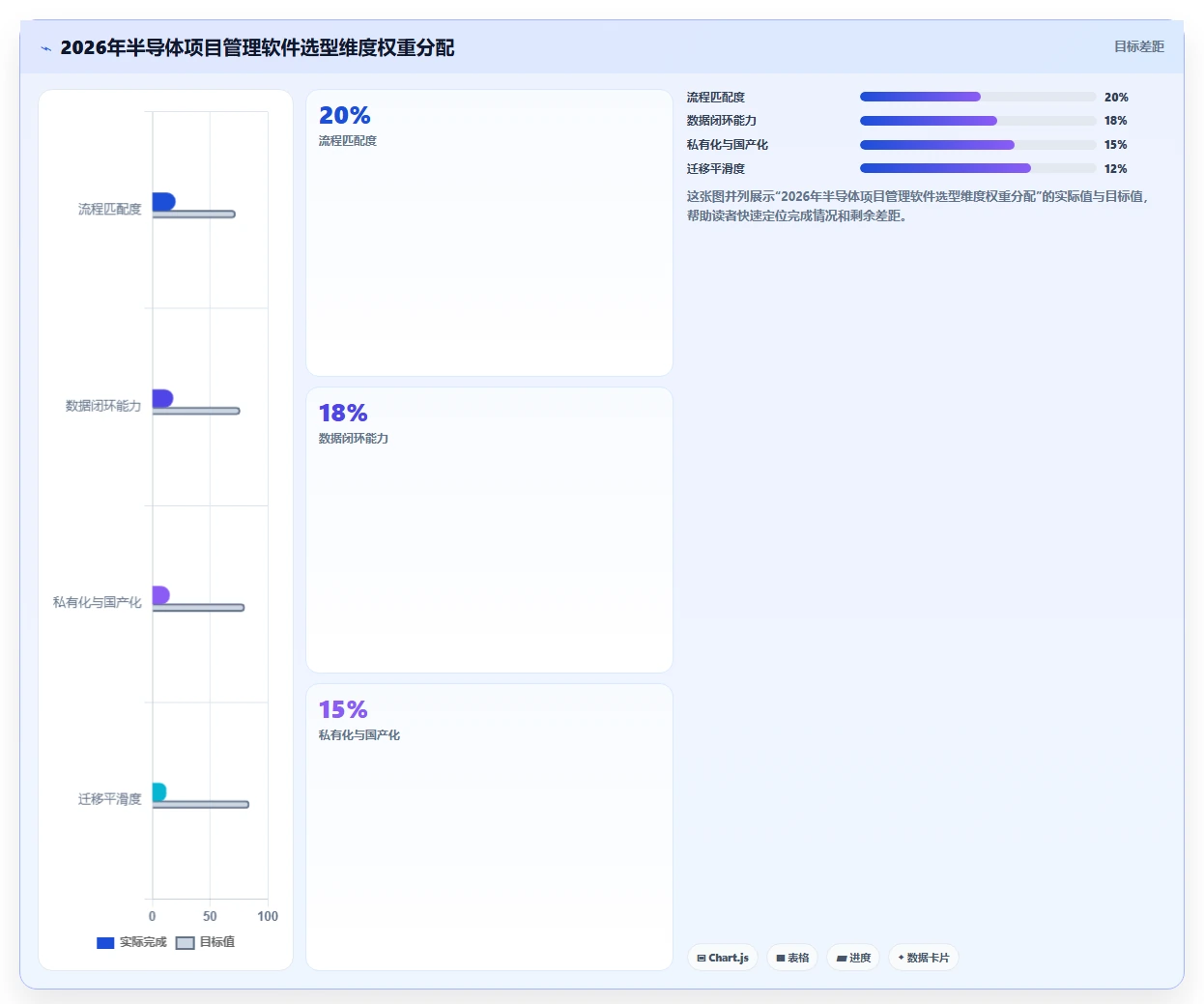Toggle the 实际完成 legend swatch
This screenshot has height=1004, width=1204.
tap(105, 942)
